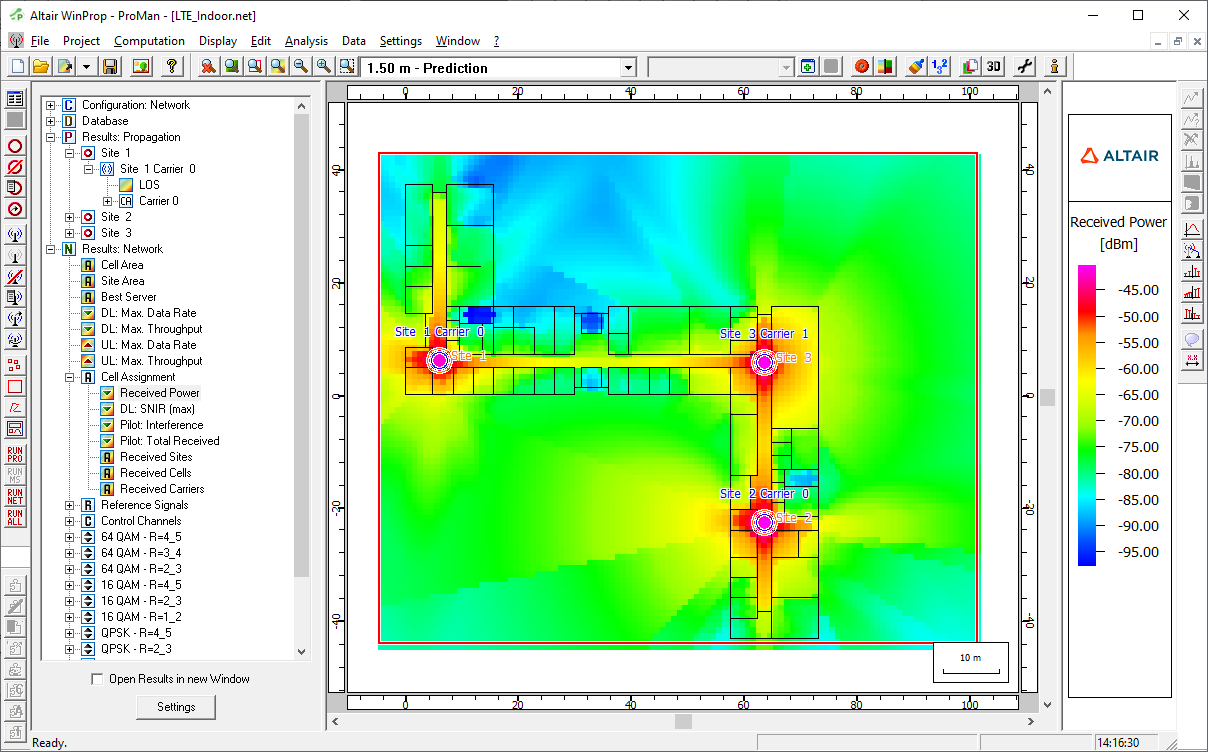Open the Computation menu

[149, 41]
